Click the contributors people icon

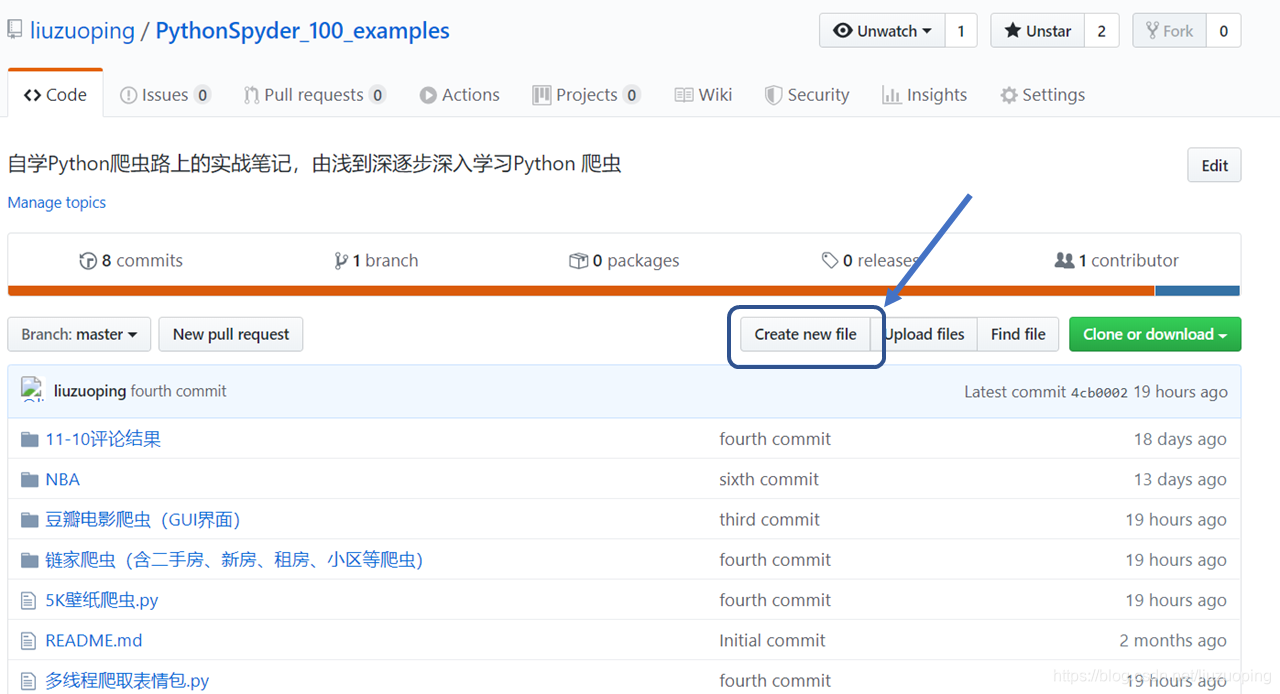pos(1064,261)
